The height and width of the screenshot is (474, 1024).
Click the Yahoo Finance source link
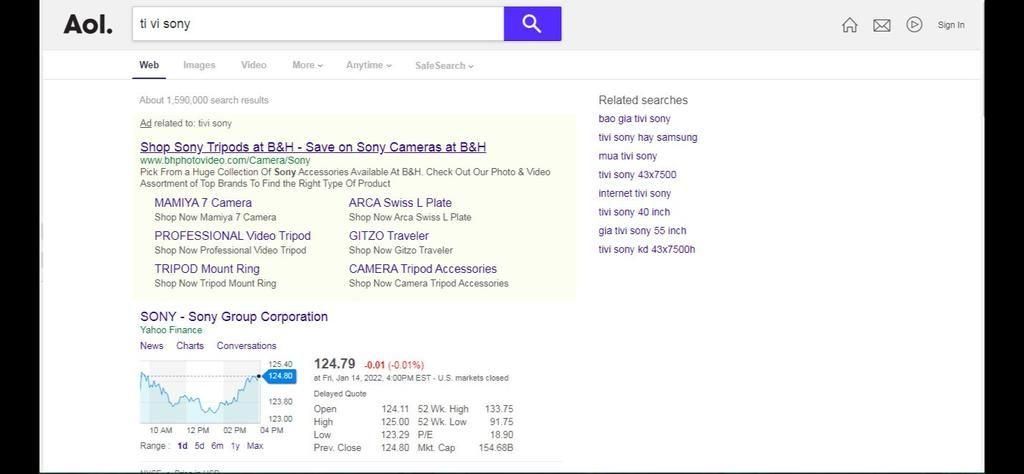point(171,330)
